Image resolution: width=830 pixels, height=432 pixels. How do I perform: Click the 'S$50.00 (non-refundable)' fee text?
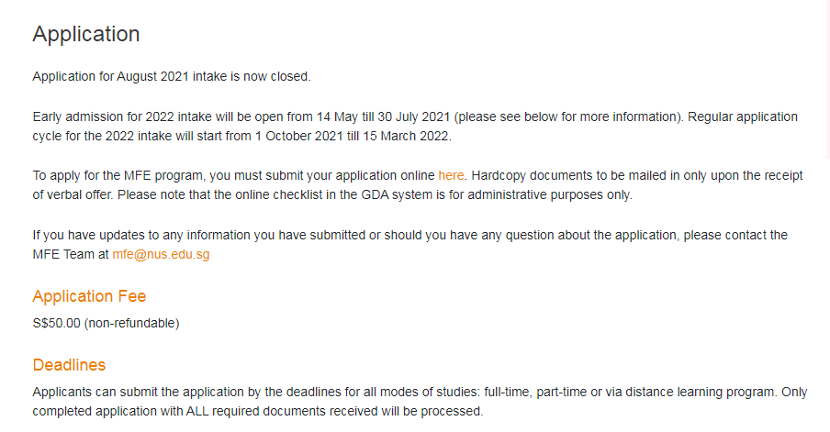106,323
